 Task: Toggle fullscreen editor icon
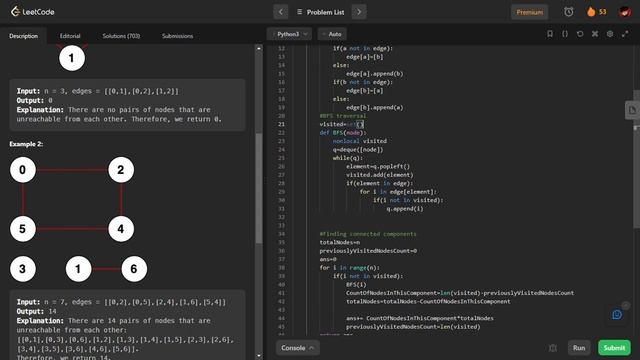(625, 34)
